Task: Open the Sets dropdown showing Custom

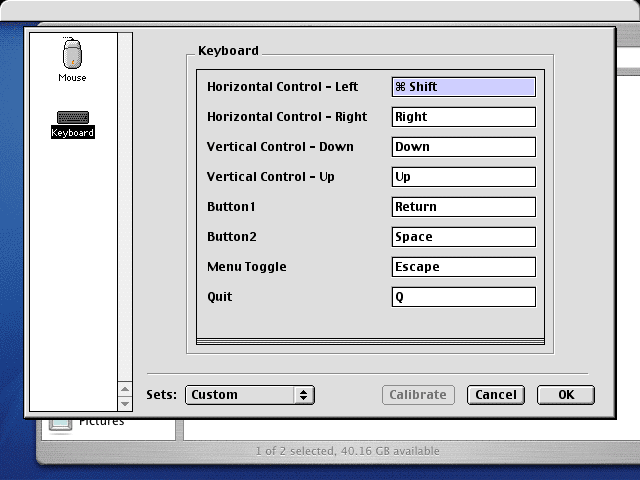Action: click(250, 394)
